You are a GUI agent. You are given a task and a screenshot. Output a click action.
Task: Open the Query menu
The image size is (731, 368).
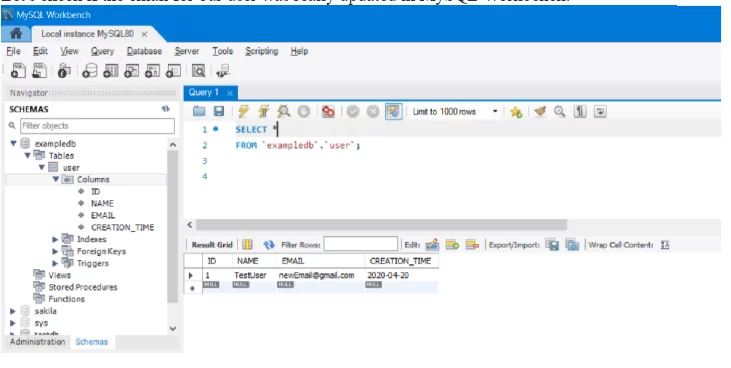point(102,51)
